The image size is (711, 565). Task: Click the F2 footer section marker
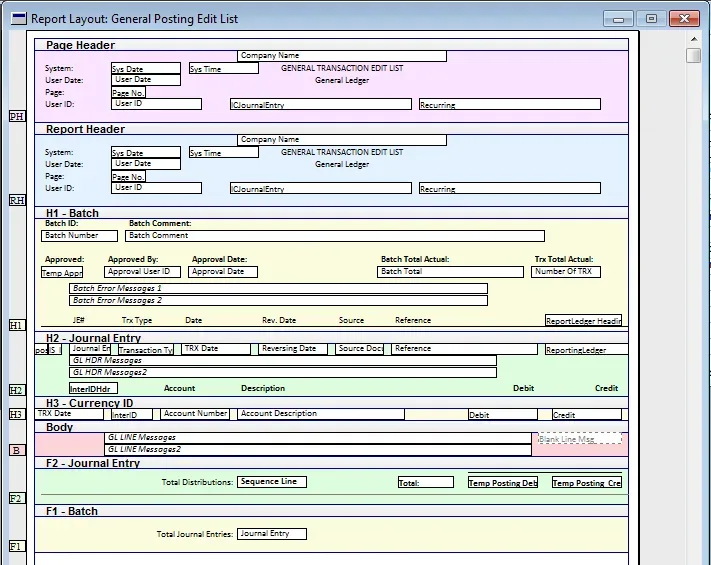coord(16,498)
